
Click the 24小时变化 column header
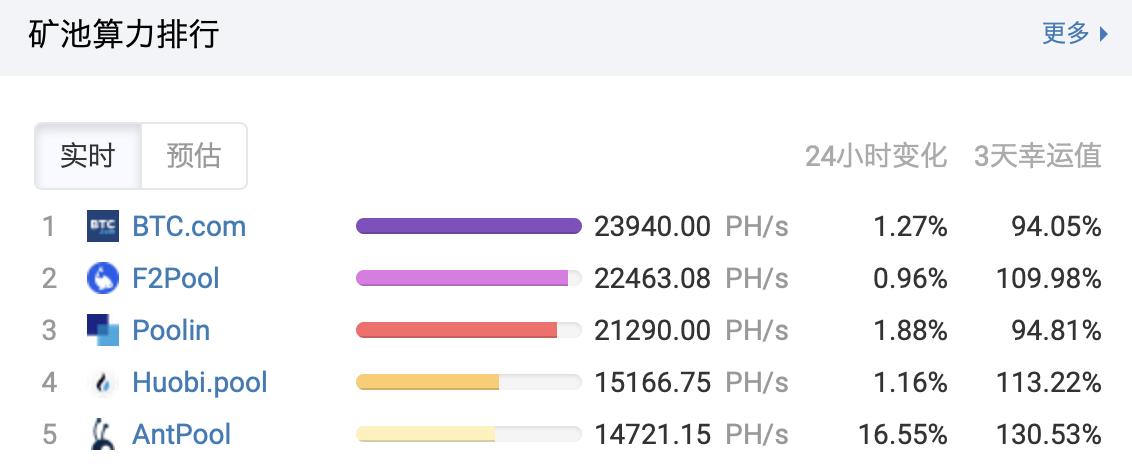876,156
